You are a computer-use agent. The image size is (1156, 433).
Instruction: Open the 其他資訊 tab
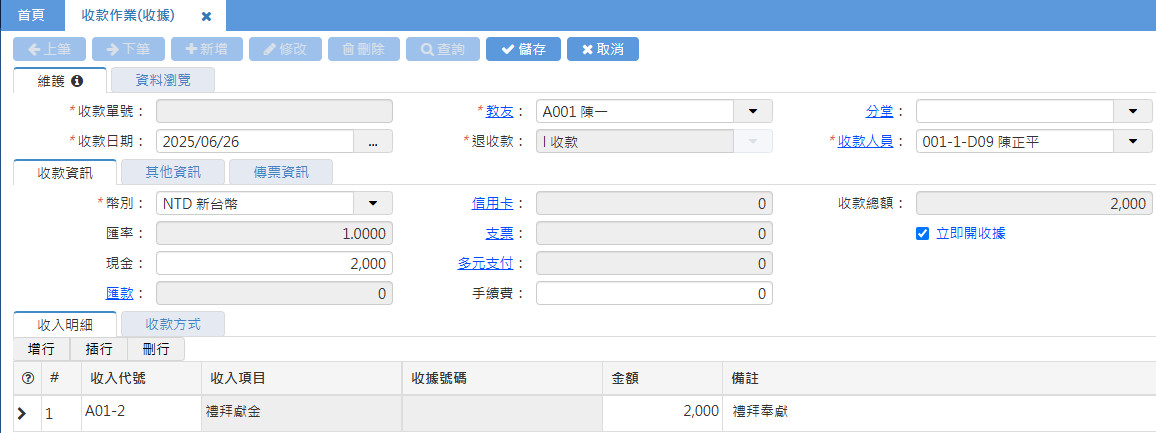[x=173, y=172]
